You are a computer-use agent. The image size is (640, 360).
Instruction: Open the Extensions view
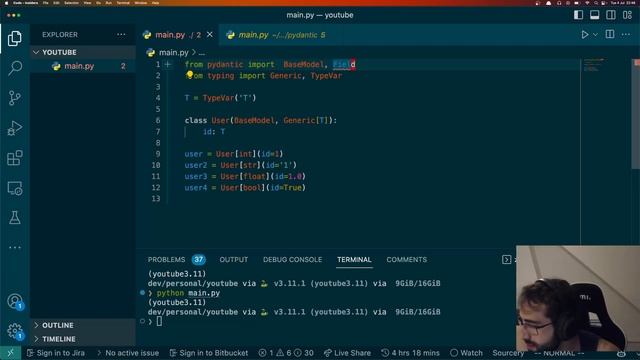coord(15,158)
